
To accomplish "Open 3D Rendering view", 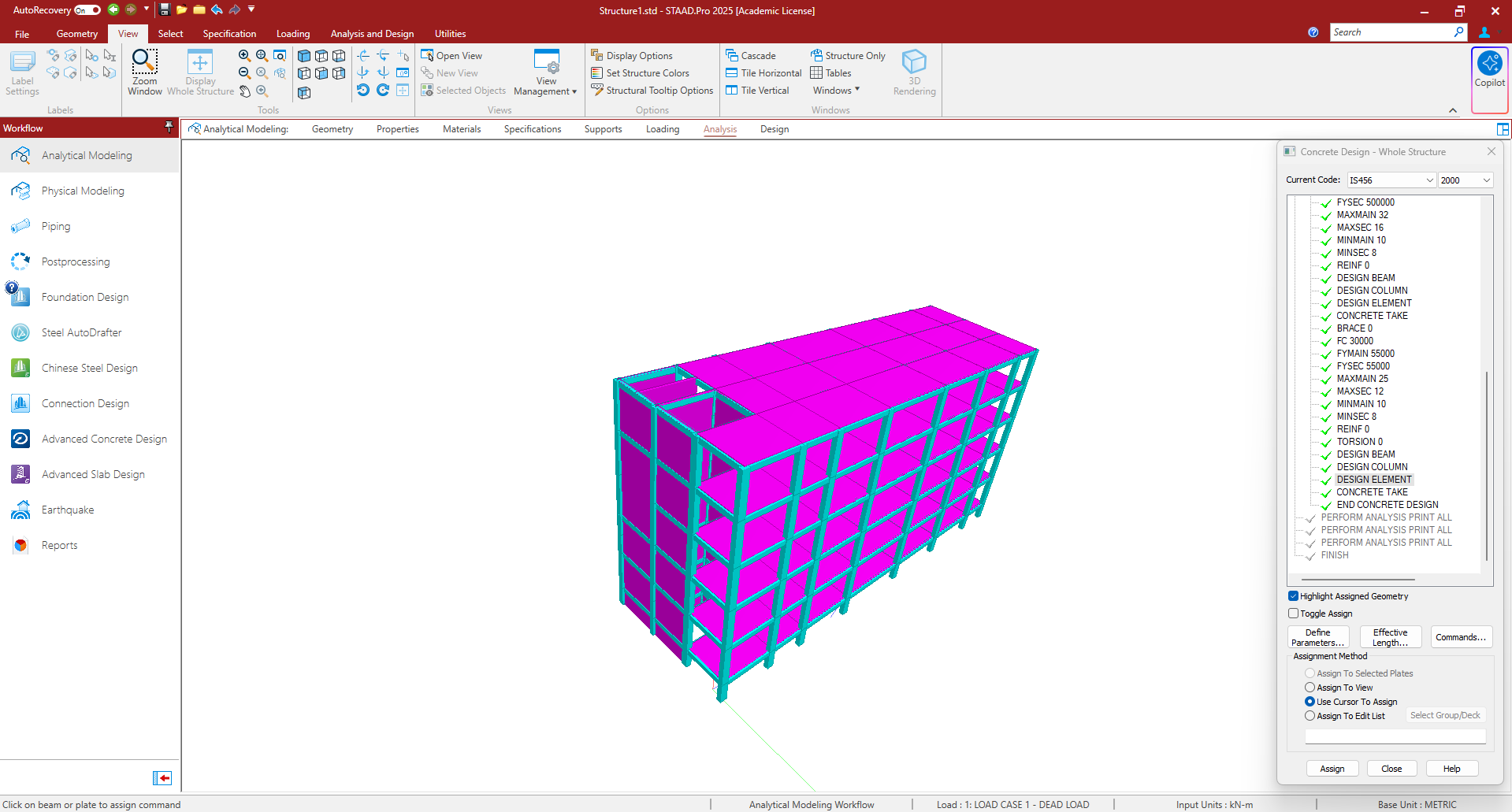I will 914,72.
